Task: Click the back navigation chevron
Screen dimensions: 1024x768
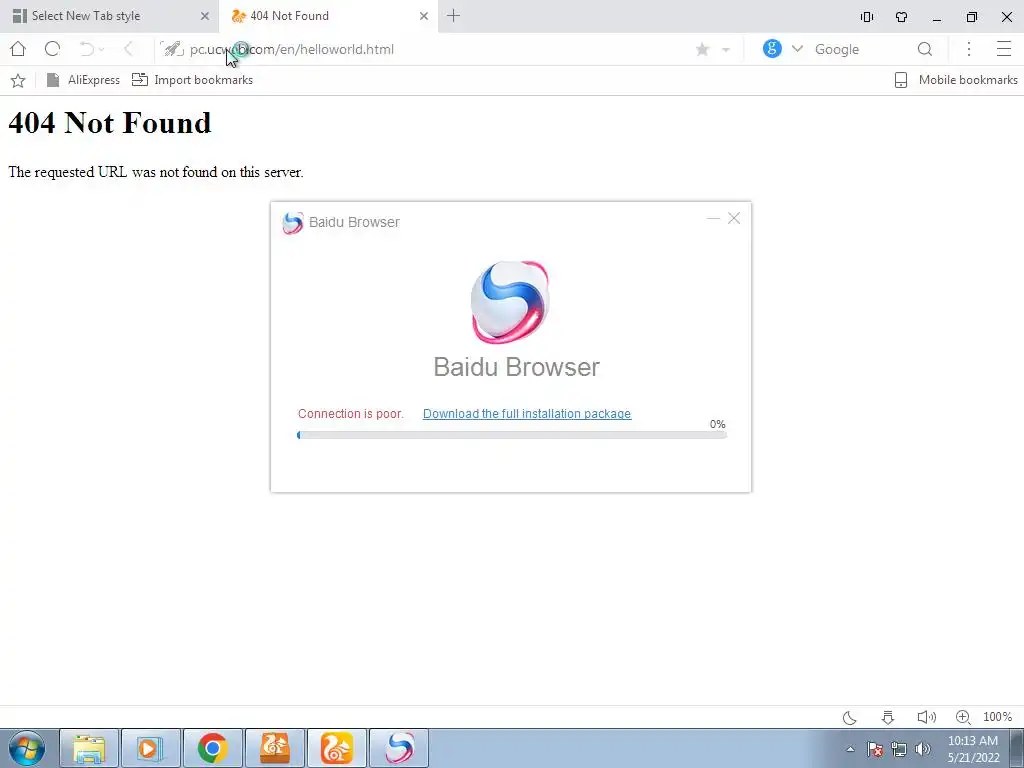Action: (x=129, y=49)
